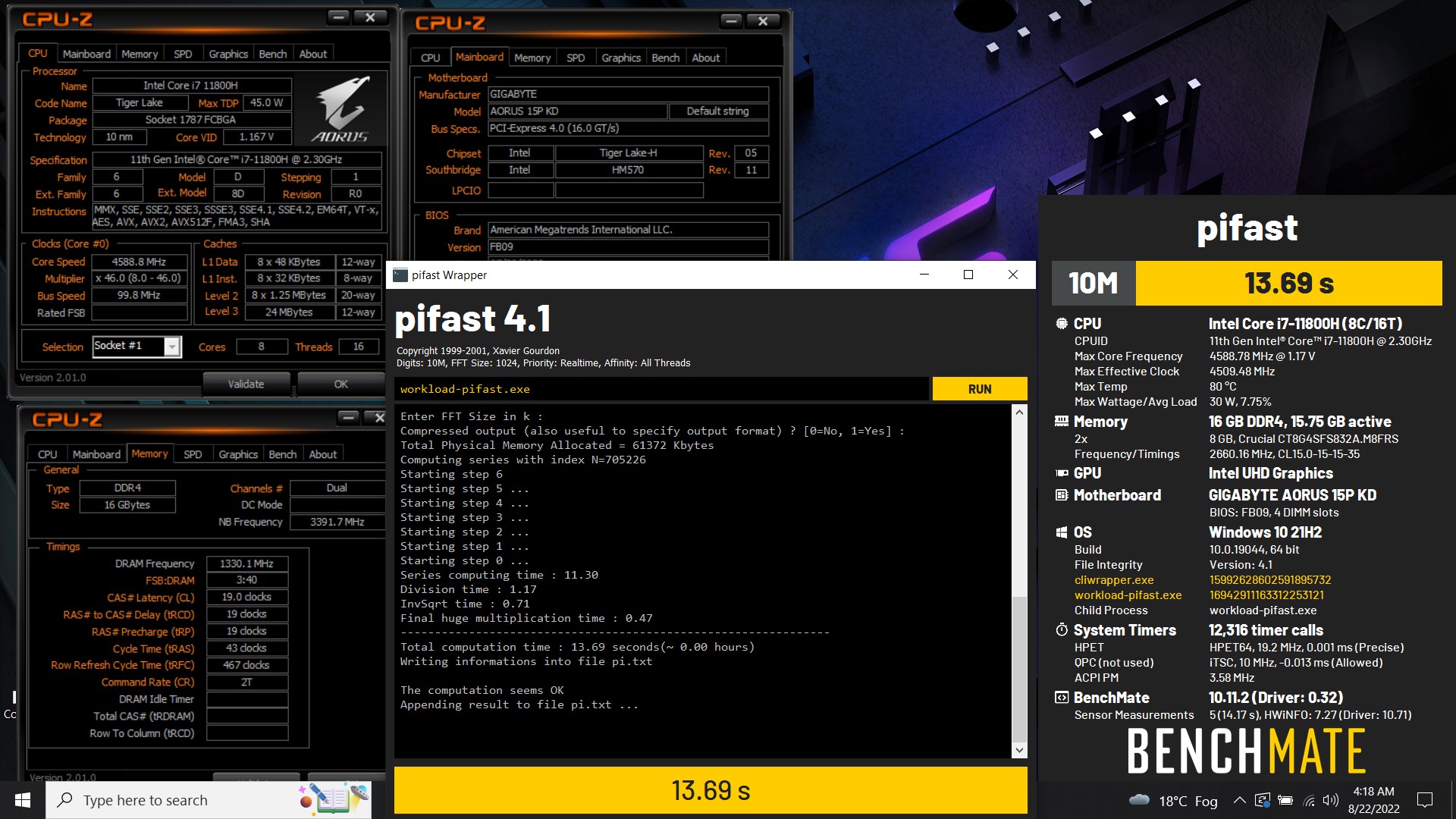The height and width of the screenshot is (819, 1456).
Task: Click Total computation time line in console
Action: tap(577, 647)
